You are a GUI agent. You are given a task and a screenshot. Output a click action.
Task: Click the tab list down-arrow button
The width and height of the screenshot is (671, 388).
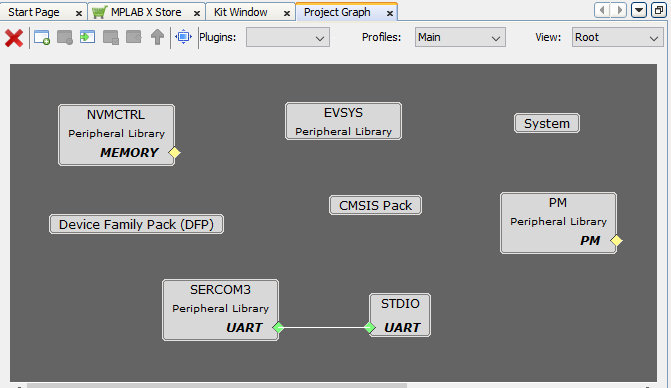pyautogui.click(x=638, y=10)
